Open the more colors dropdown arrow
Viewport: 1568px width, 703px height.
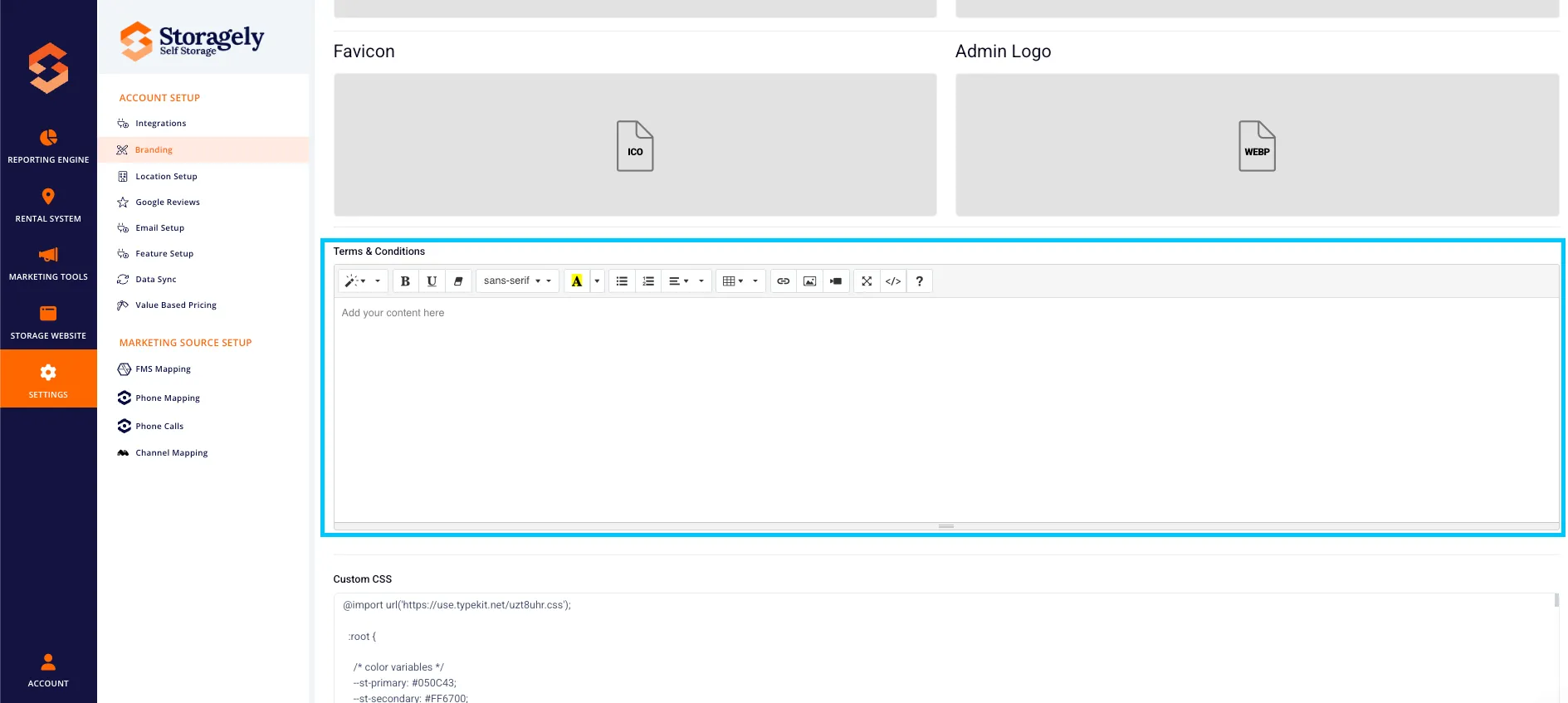pyautogui.click(x=597, y=281)
